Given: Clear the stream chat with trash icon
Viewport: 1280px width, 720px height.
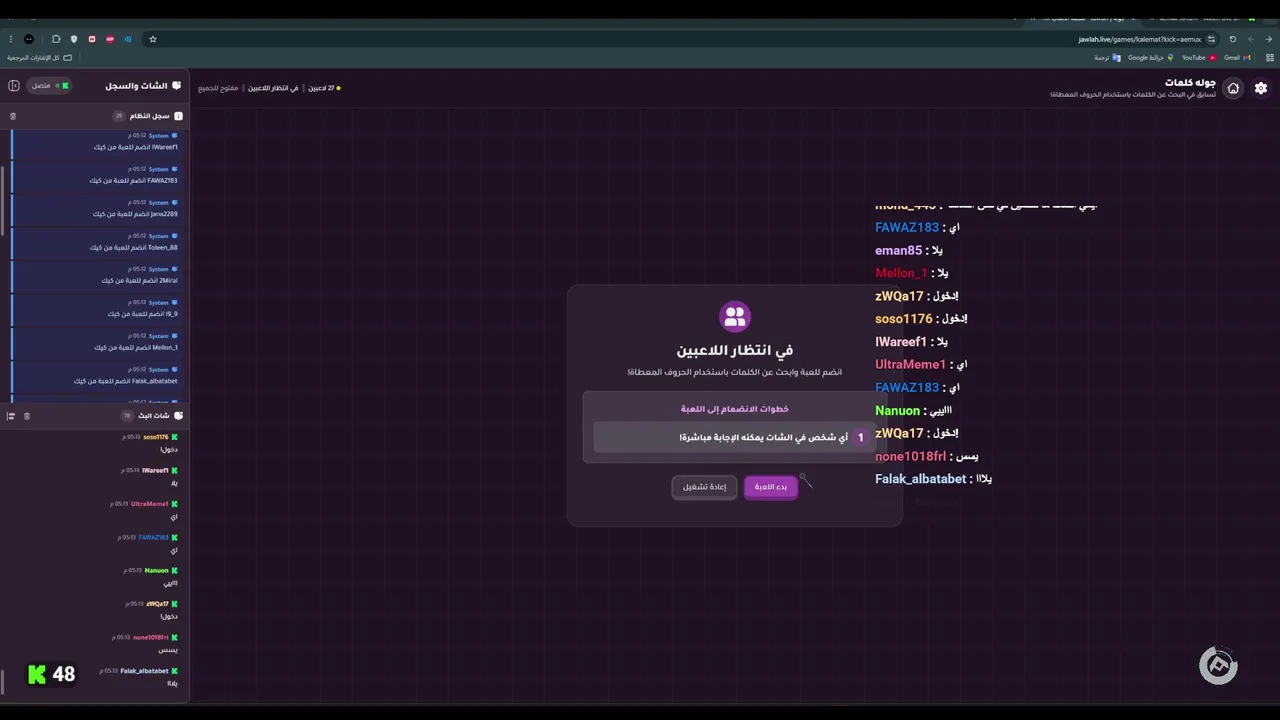Looking at the screenshot, I should [x=27, y=416].
